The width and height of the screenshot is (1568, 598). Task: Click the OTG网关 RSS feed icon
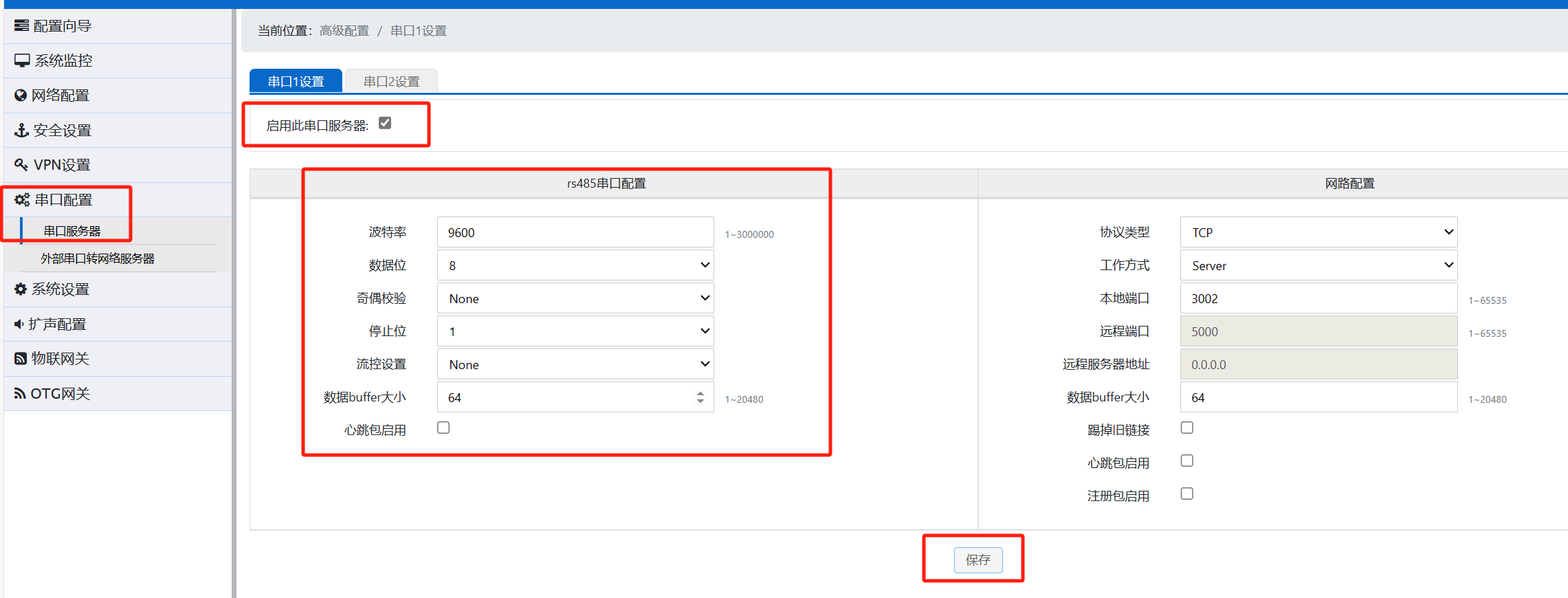click(20, 394)
